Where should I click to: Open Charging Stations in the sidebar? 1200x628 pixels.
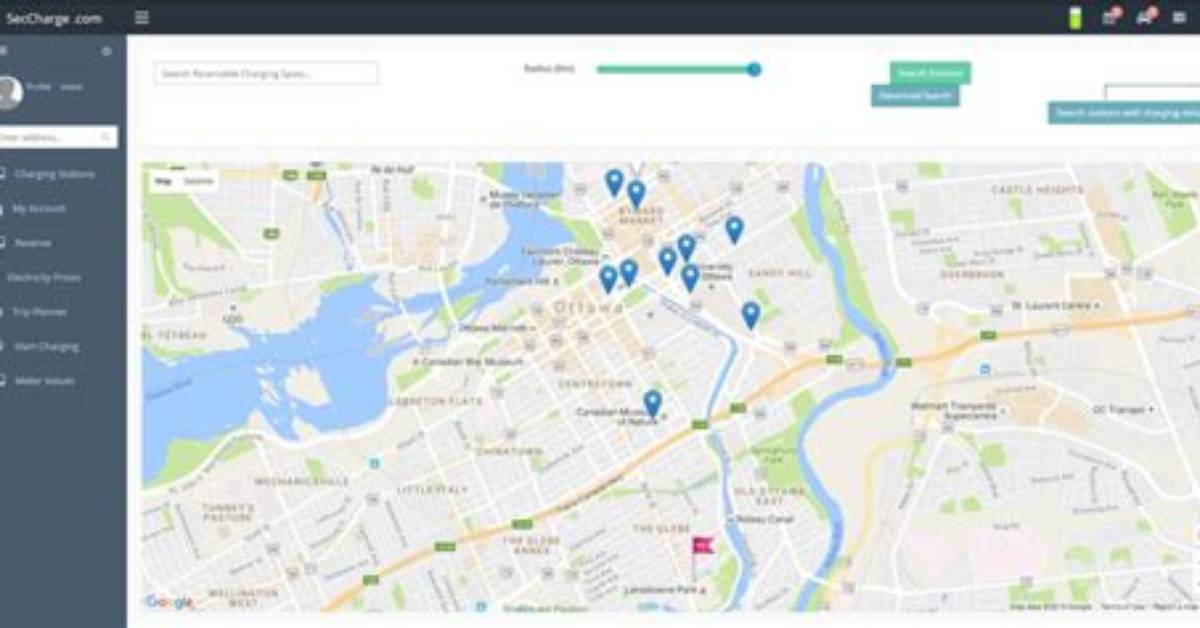(x=54, y=174)
